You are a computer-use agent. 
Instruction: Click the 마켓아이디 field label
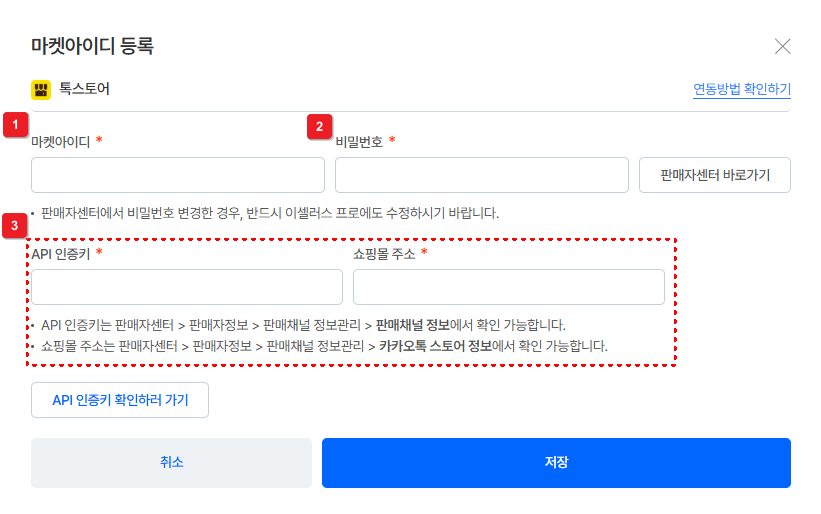click(x=61, y=142)
